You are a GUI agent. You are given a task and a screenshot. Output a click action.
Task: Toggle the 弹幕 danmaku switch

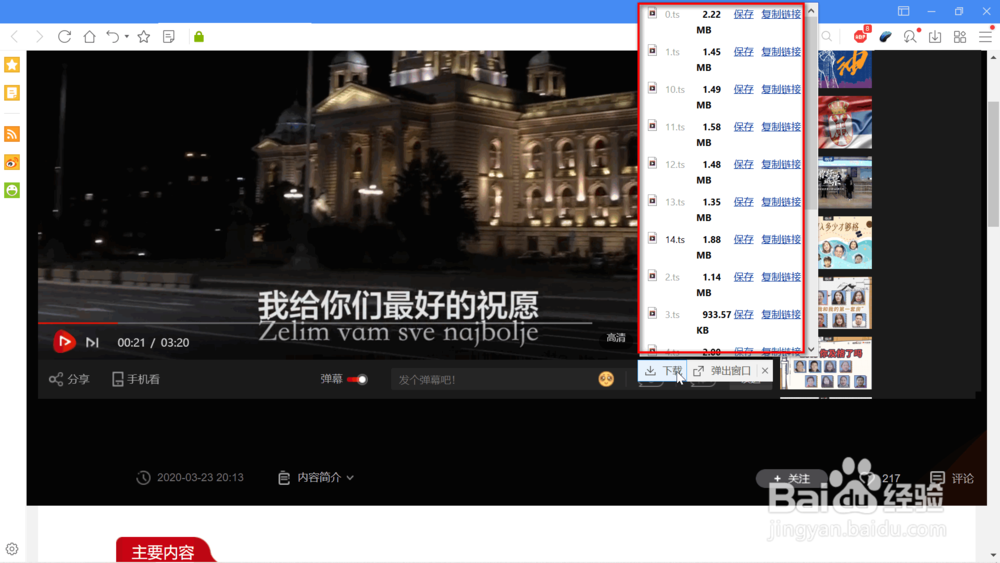357,379
